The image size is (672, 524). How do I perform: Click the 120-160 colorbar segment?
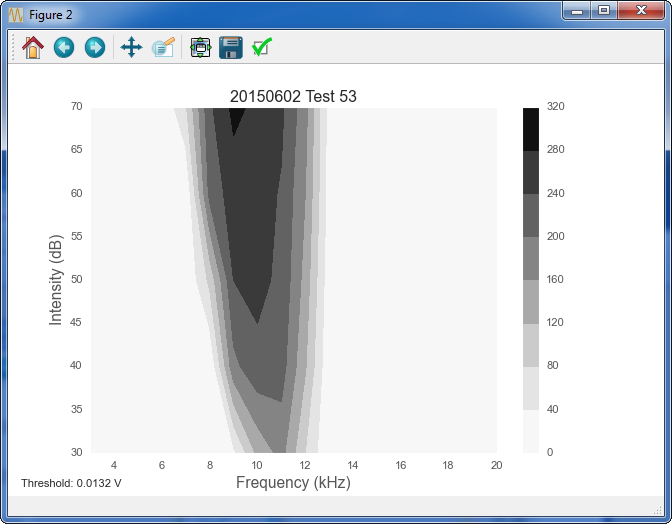[x=531, y=302]
